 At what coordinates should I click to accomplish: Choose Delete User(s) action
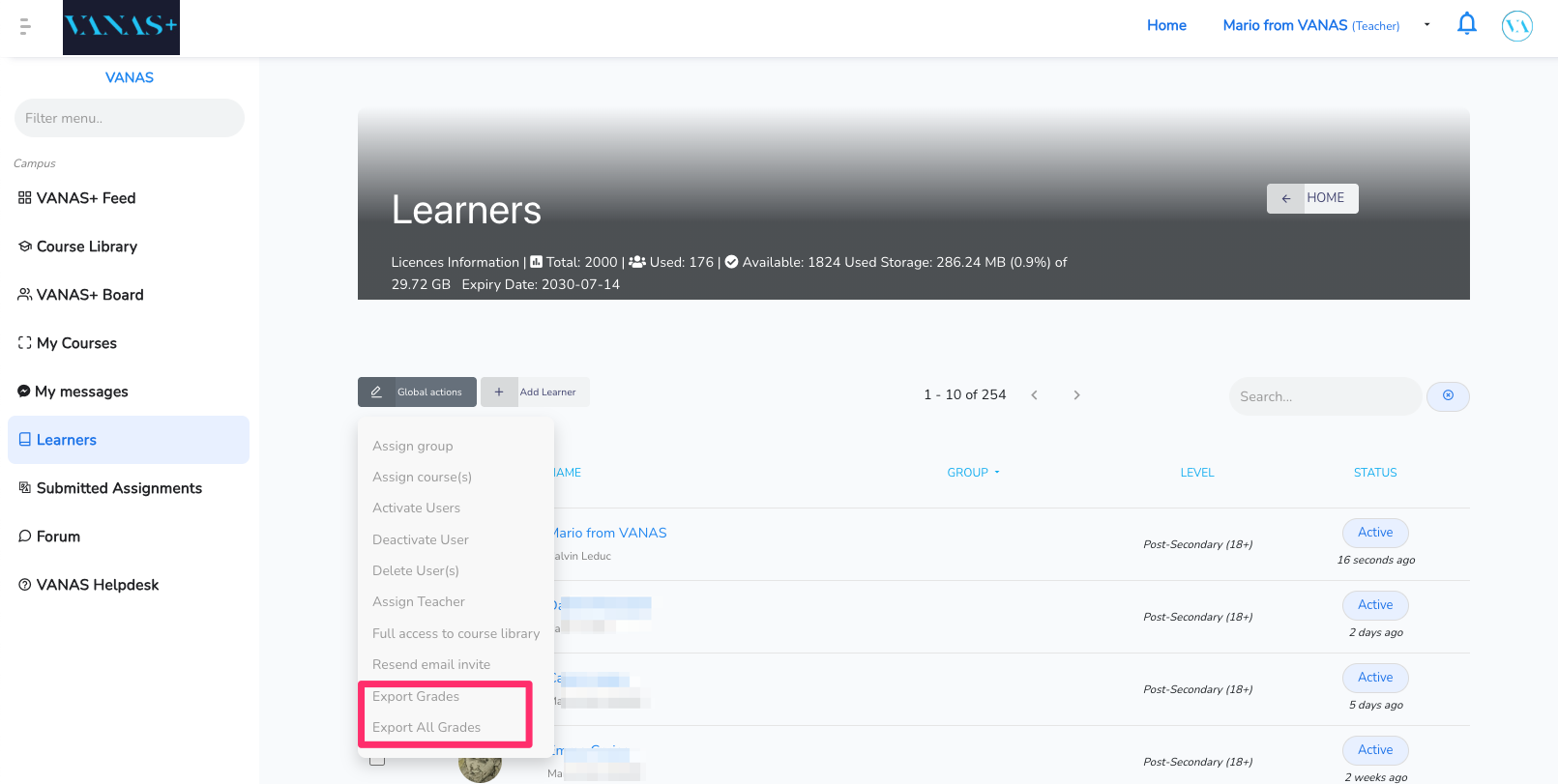tap(416, 570)
